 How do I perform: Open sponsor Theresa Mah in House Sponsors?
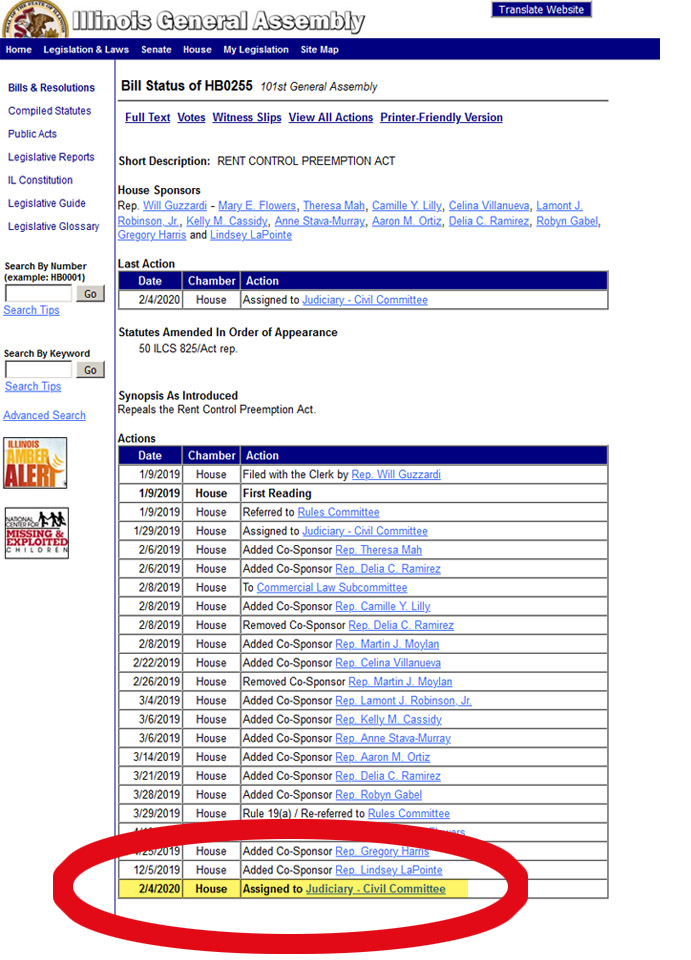tap(334, 206)
